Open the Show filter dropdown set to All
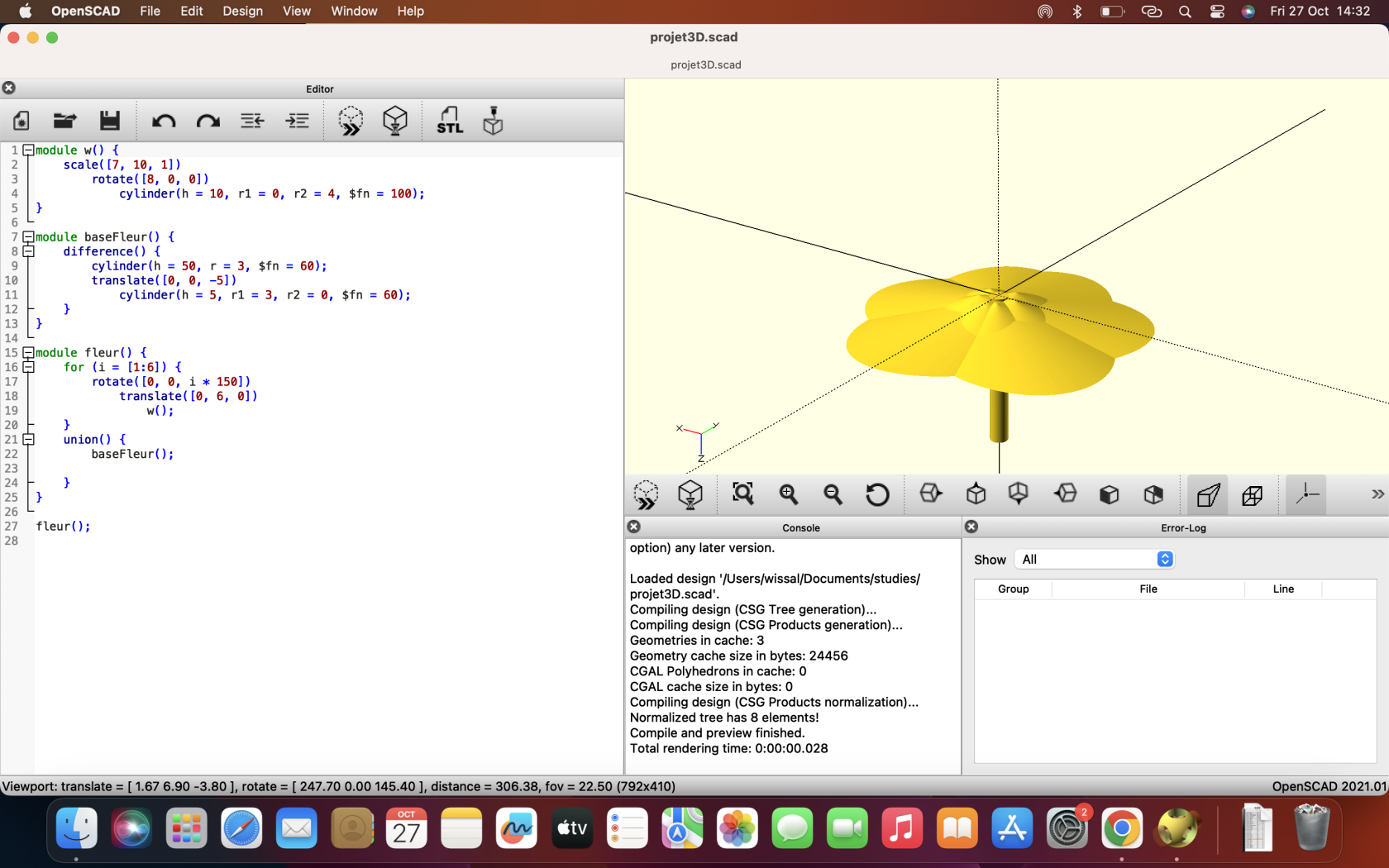 (1095, 560)
